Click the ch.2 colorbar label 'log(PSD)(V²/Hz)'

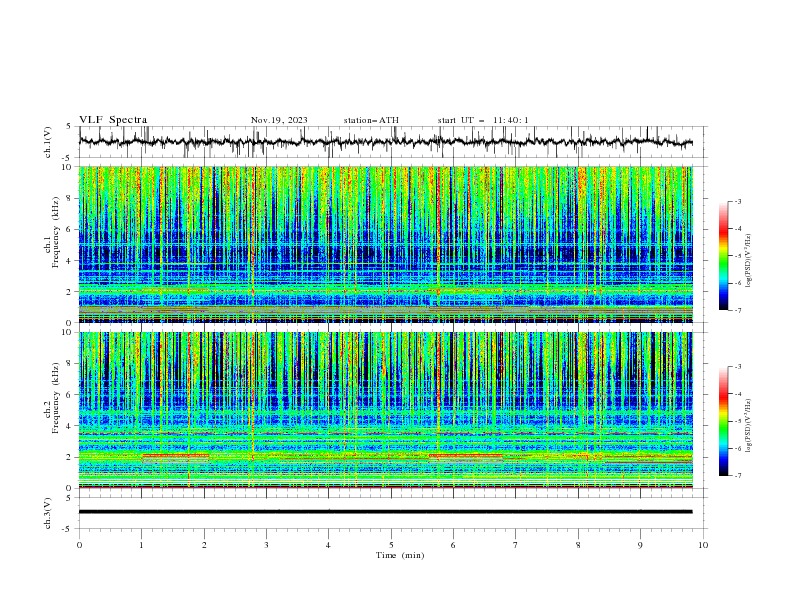tap(749, 425)
